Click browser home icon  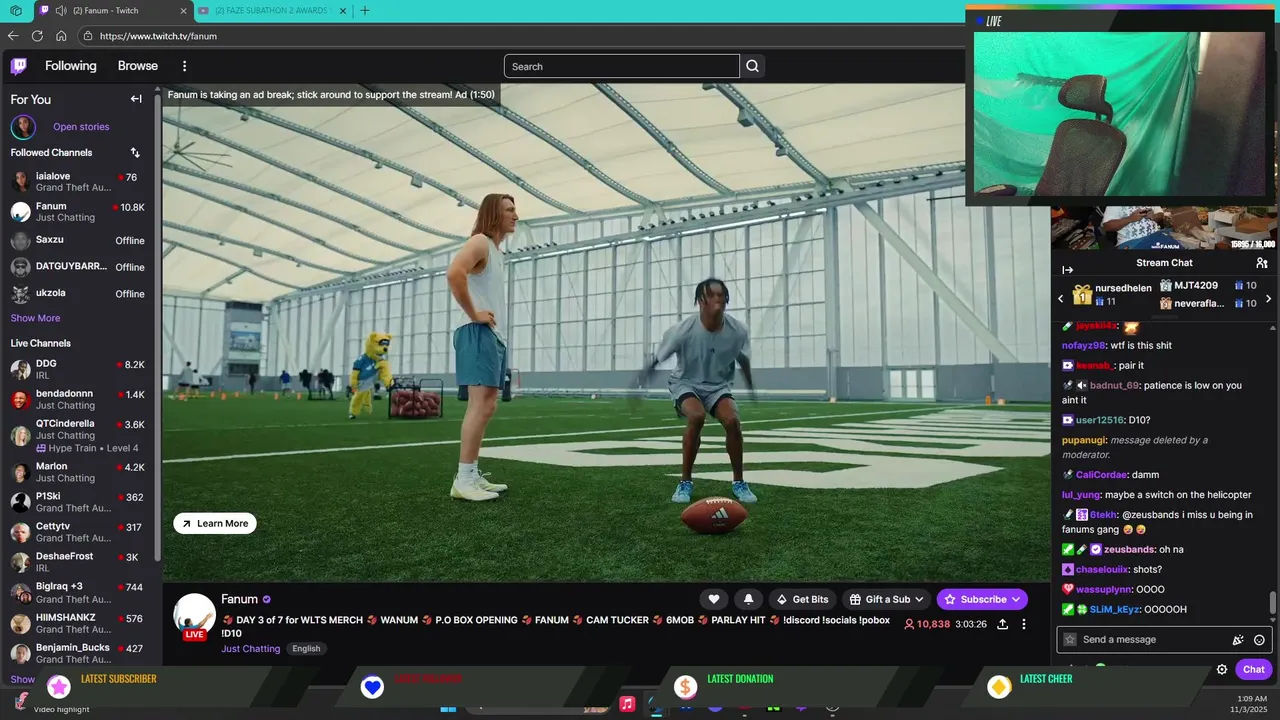(x=61, y=36)
